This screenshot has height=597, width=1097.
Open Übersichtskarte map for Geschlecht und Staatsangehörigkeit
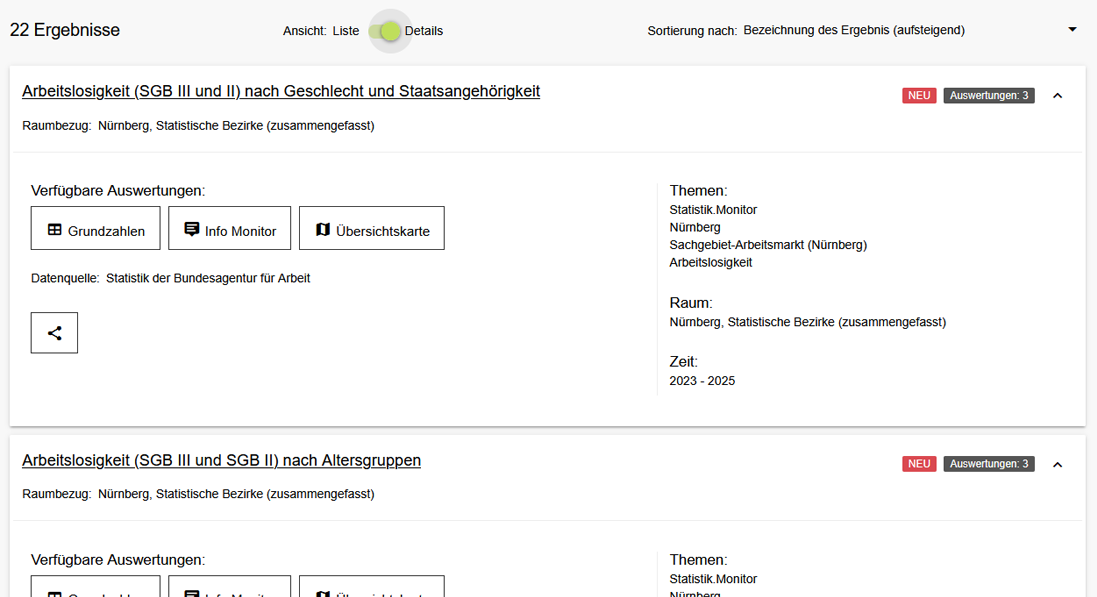tap(371, 229)
